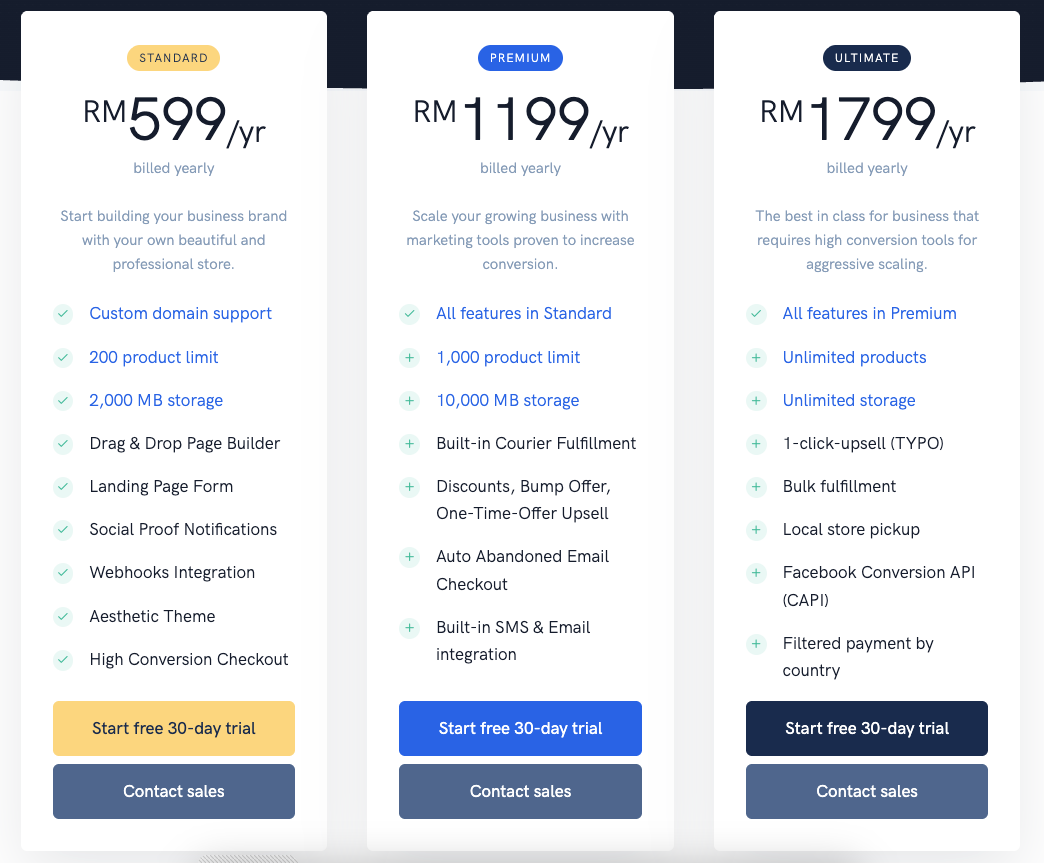Open the 10,000 MB storage link

pos(508,401)
